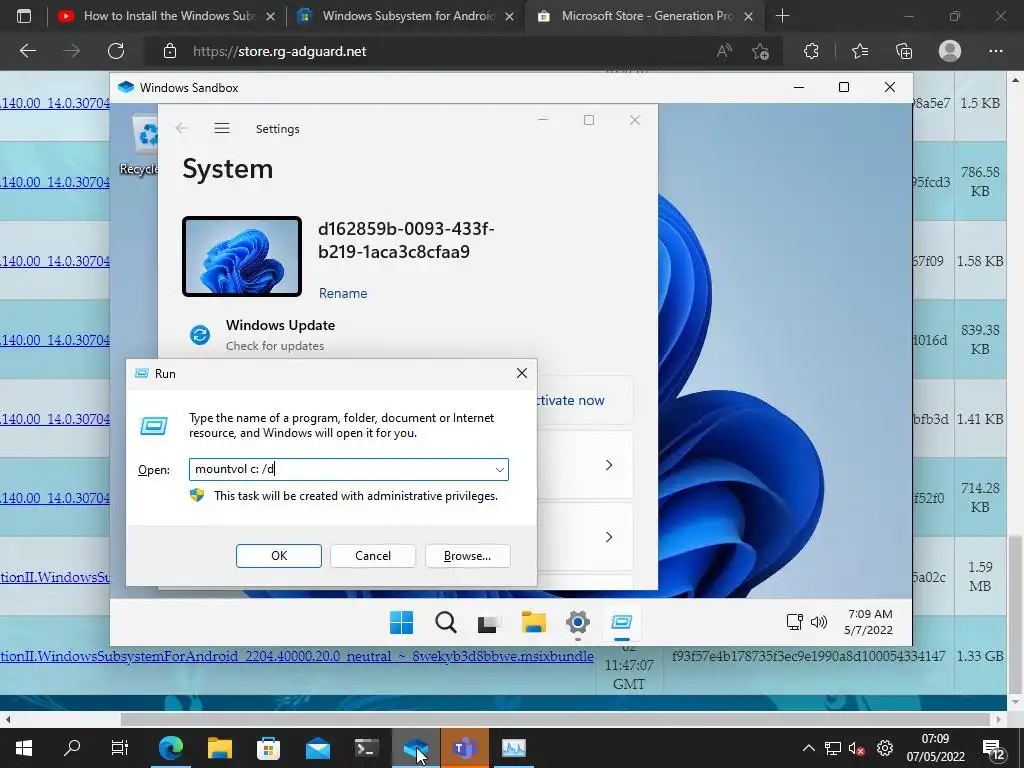Screen dimensions: 1024x768
Task: Expand first Settings row chevron below Activate now
Action: (609, 465)
